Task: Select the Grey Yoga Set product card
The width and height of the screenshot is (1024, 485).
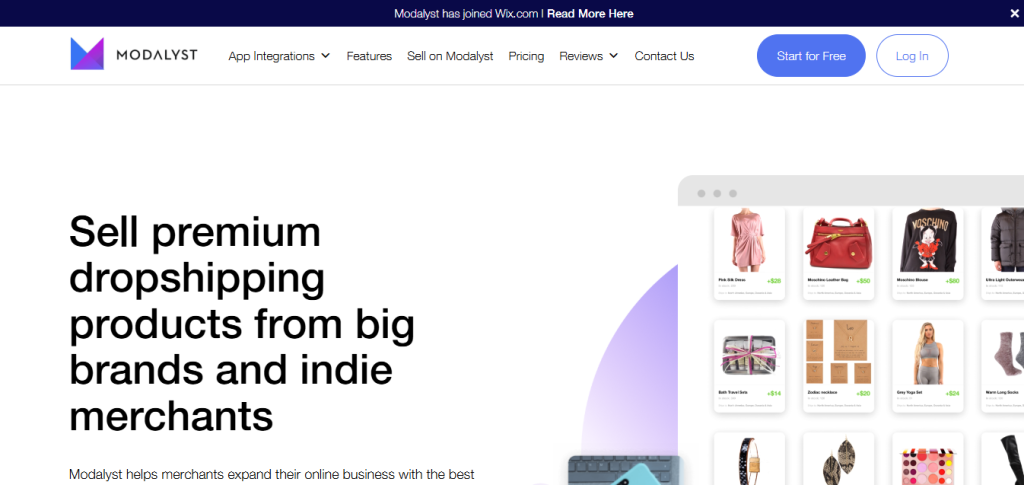Action: coord(927,366)
